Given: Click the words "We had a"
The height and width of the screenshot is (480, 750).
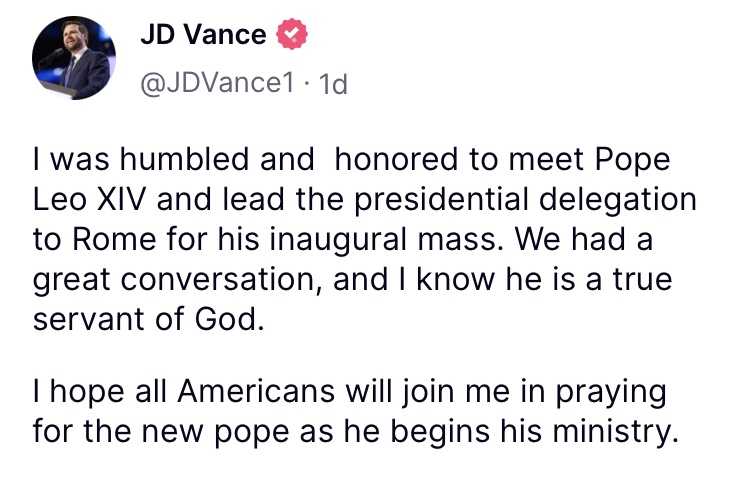Looking at the screenshot, I should [x=584, y=239].
